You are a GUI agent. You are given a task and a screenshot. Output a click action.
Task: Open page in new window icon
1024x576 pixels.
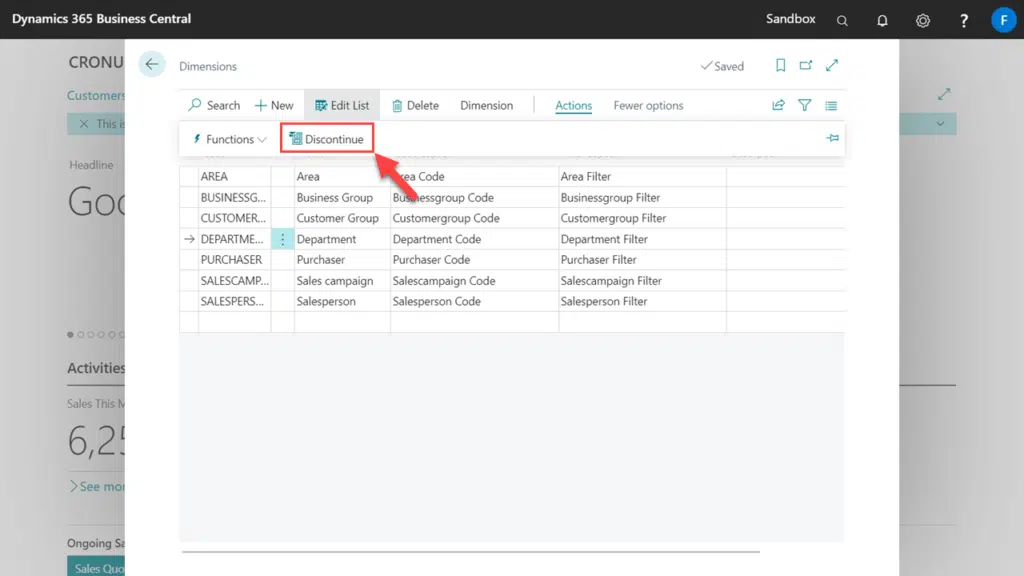806,66
